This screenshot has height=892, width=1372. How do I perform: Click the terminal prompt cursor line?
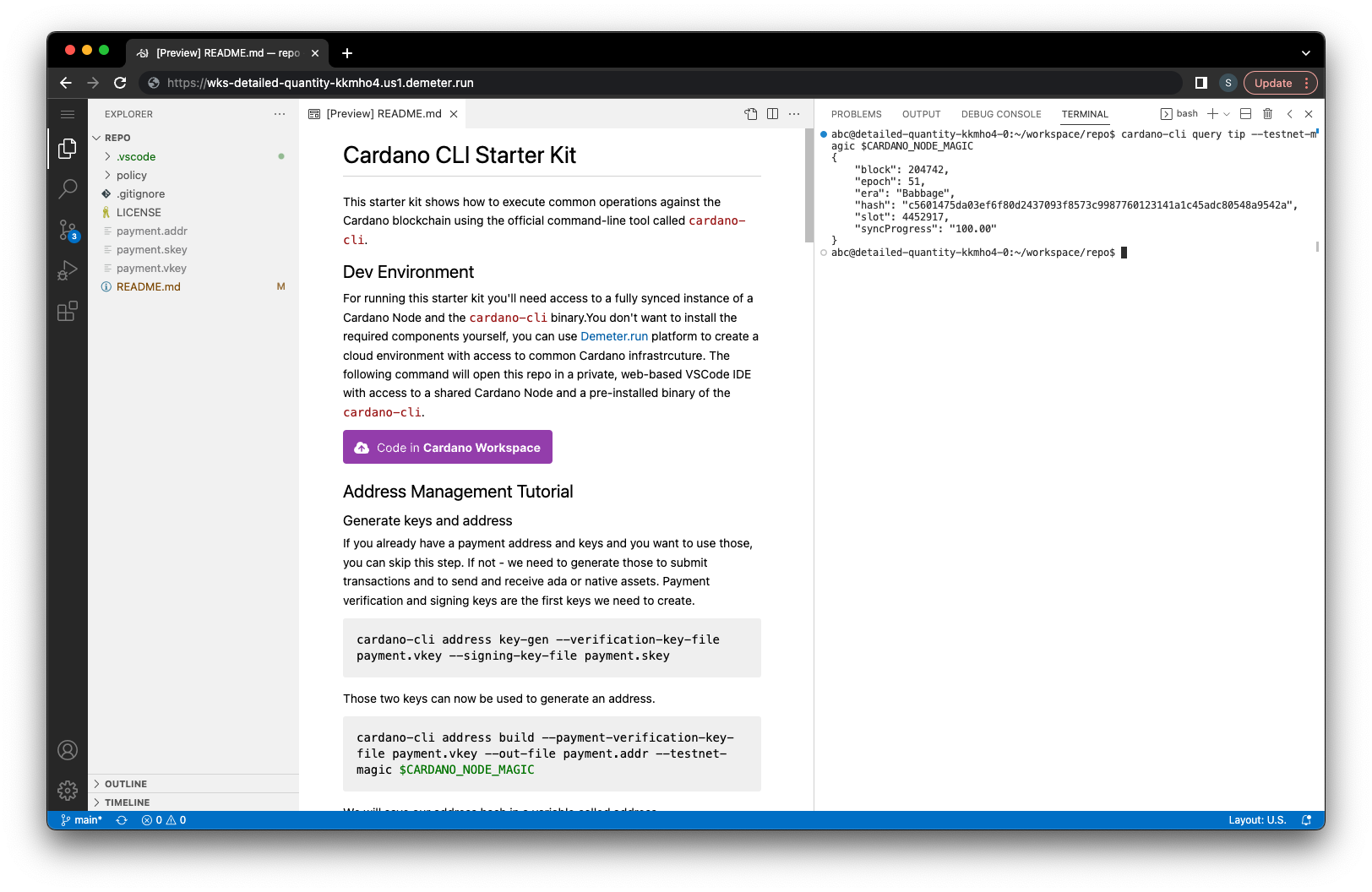click(980, 253)
